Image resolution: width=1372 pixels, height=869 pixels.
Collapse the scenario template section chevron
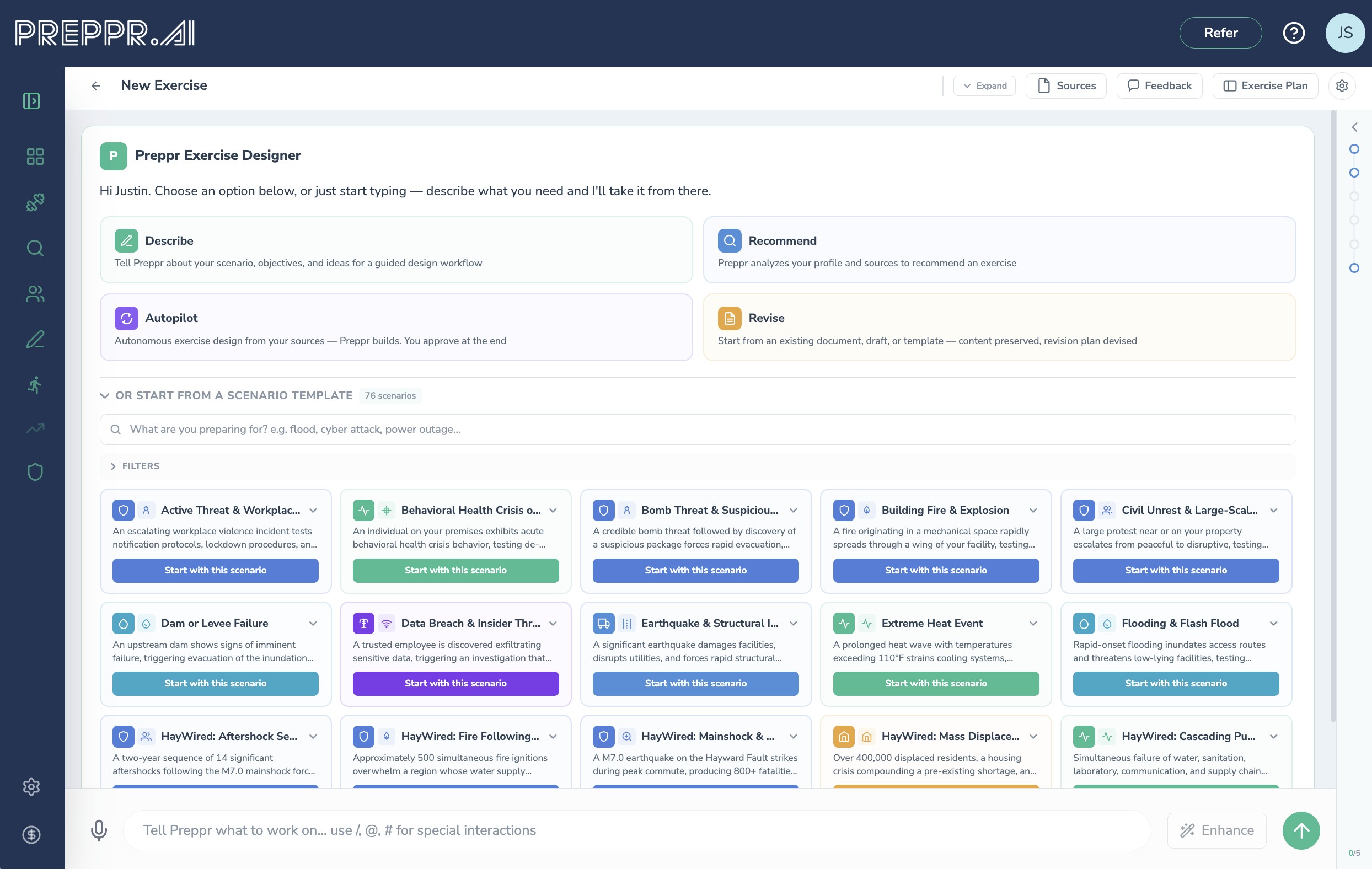105,395
